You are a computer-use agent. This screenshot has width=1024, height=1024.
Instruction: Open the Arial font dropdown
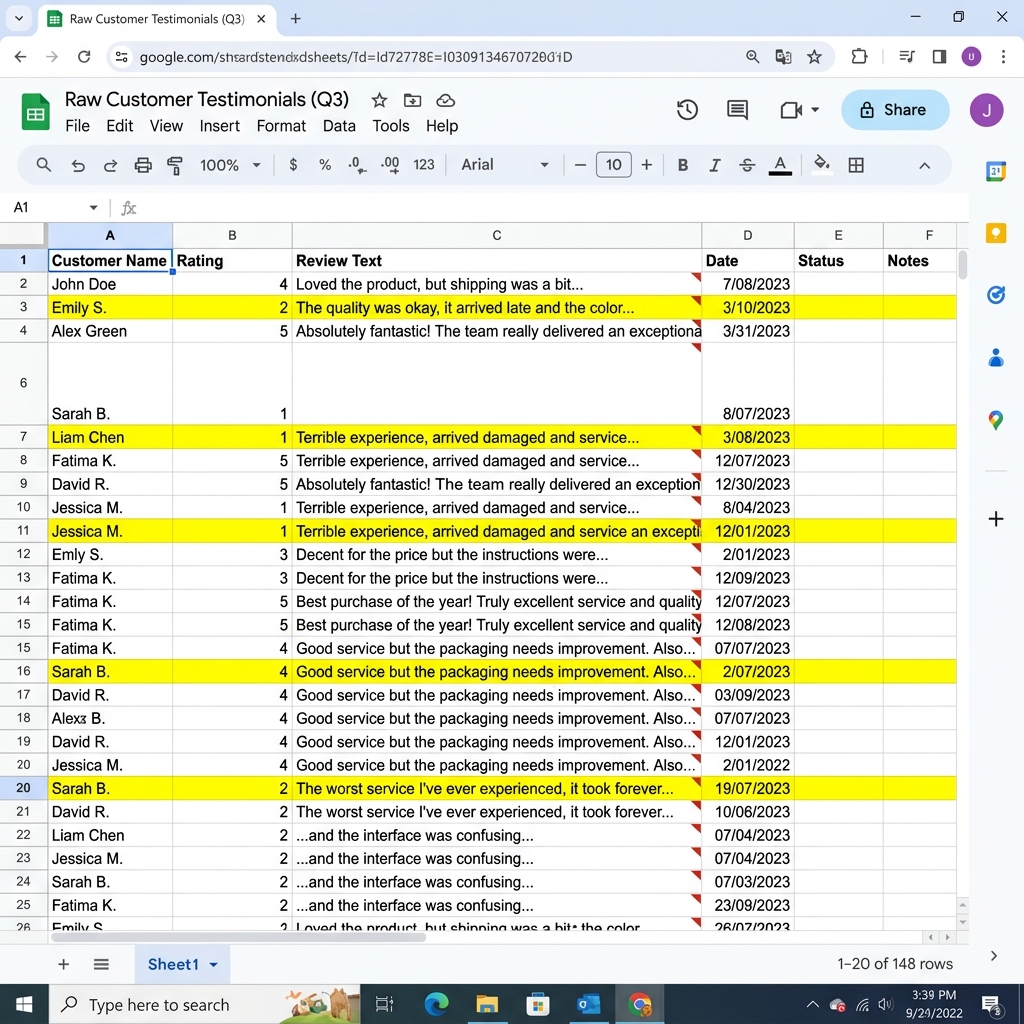click(x=505, y=165)
